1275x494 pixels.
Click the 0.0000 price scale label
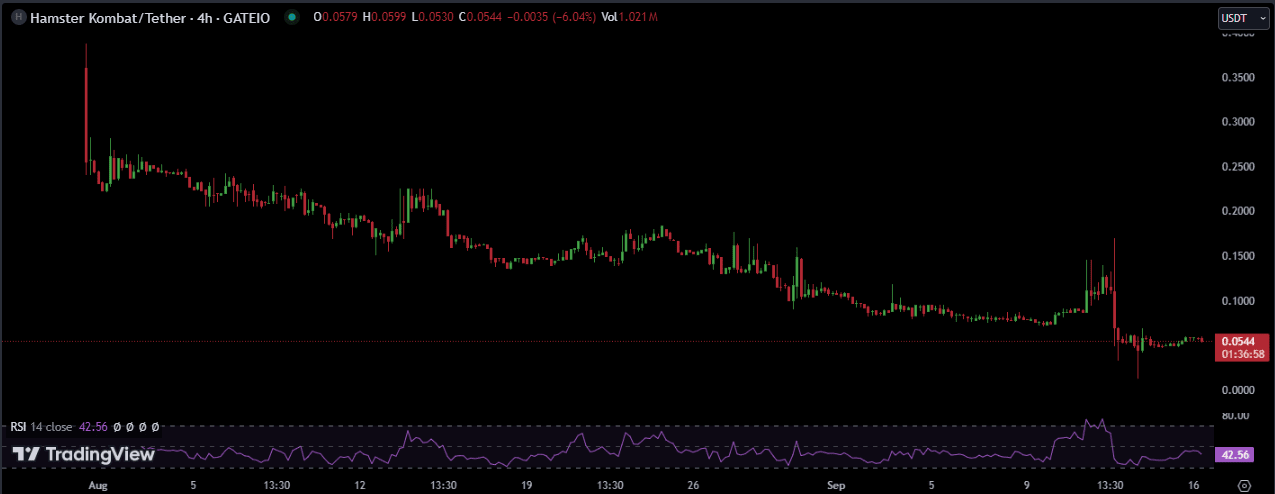1237,390
